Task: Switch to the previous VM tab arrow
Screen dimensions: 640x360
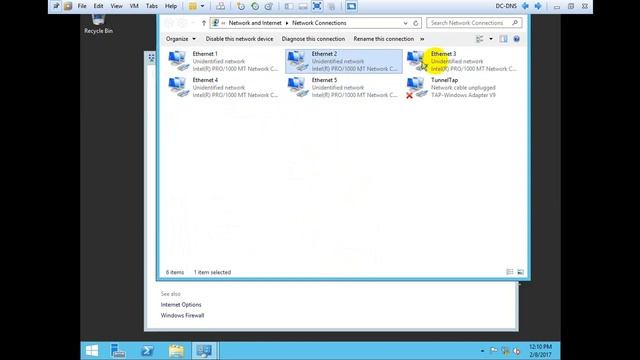Action: (525, 6)
